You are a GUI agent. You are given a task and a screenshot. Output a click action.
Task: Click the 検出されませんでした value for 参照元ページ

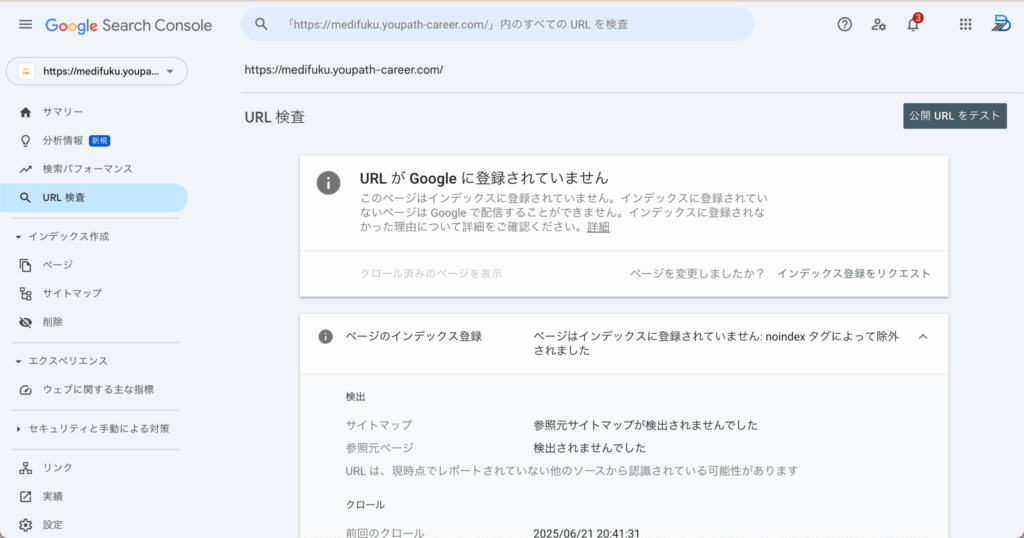point(589,448)
